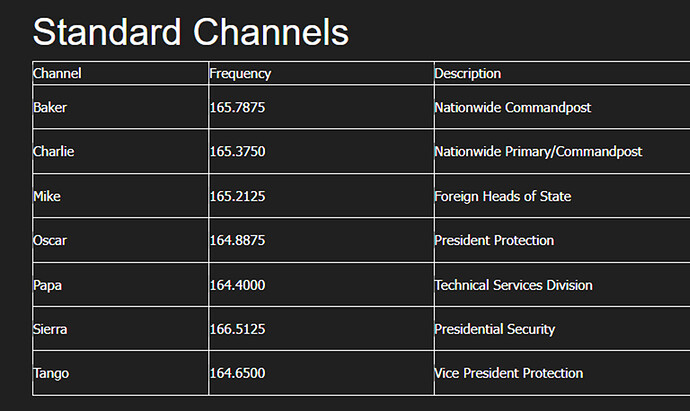Select frequency 165.7875

(237, 107)
